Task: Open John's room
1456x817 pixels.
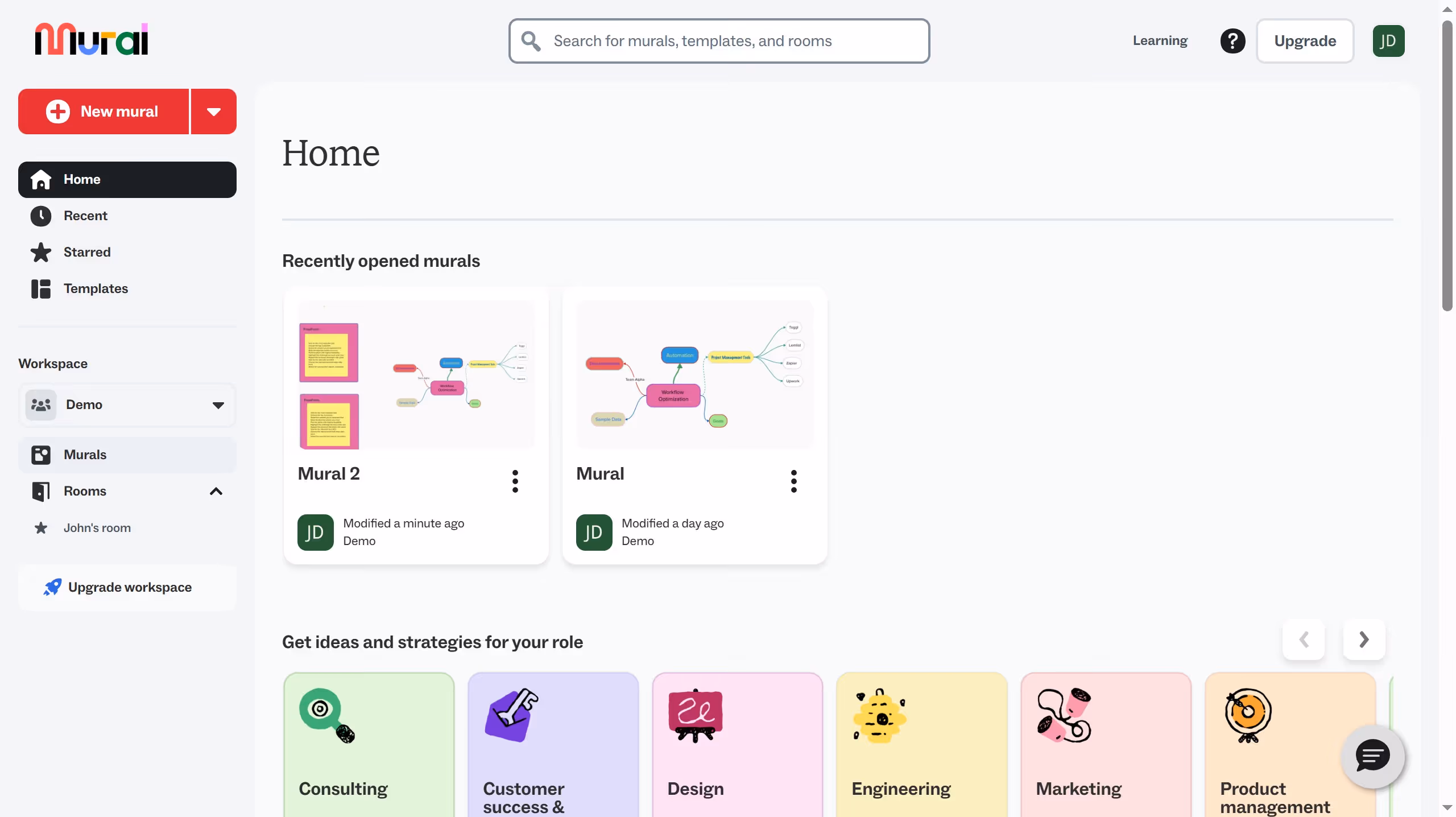Action: (97, 528)
